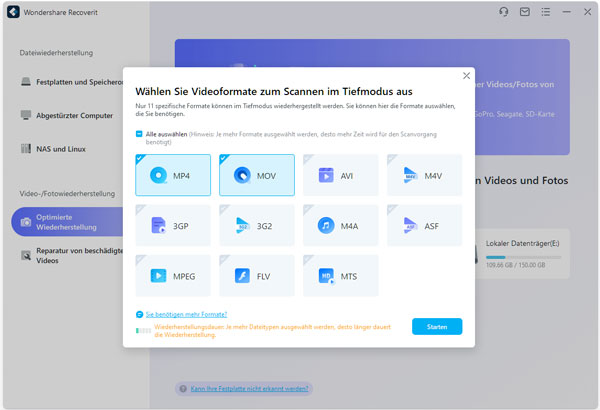The image size is (600, 410).
Task: Click the camera icon beside Optimierte Wiederherstellung
Action: 26,222
